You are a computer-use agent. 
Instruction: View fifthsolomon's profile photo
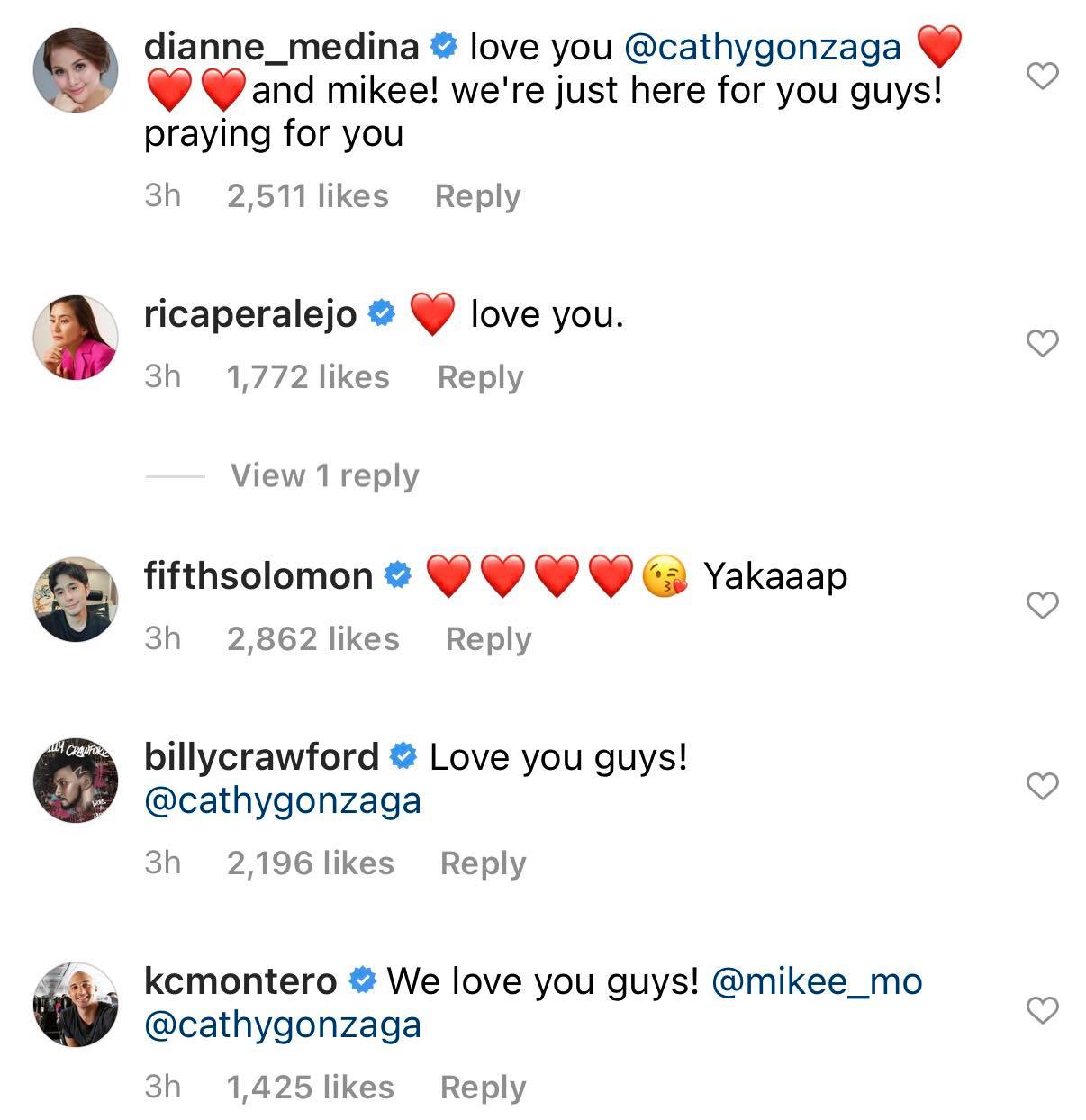tap(76, 600)
